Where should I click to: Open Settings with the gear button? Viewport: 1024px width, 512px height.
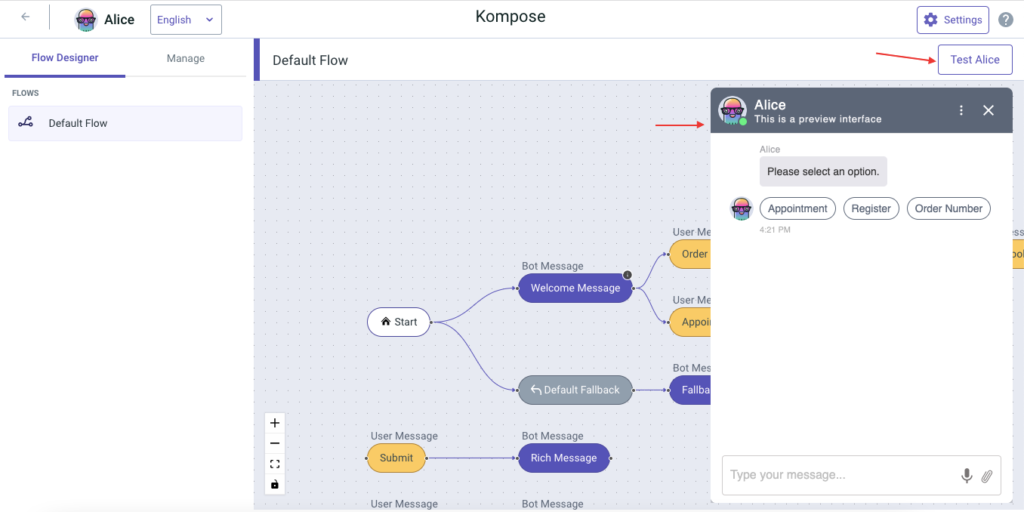[x=953, y=20]
